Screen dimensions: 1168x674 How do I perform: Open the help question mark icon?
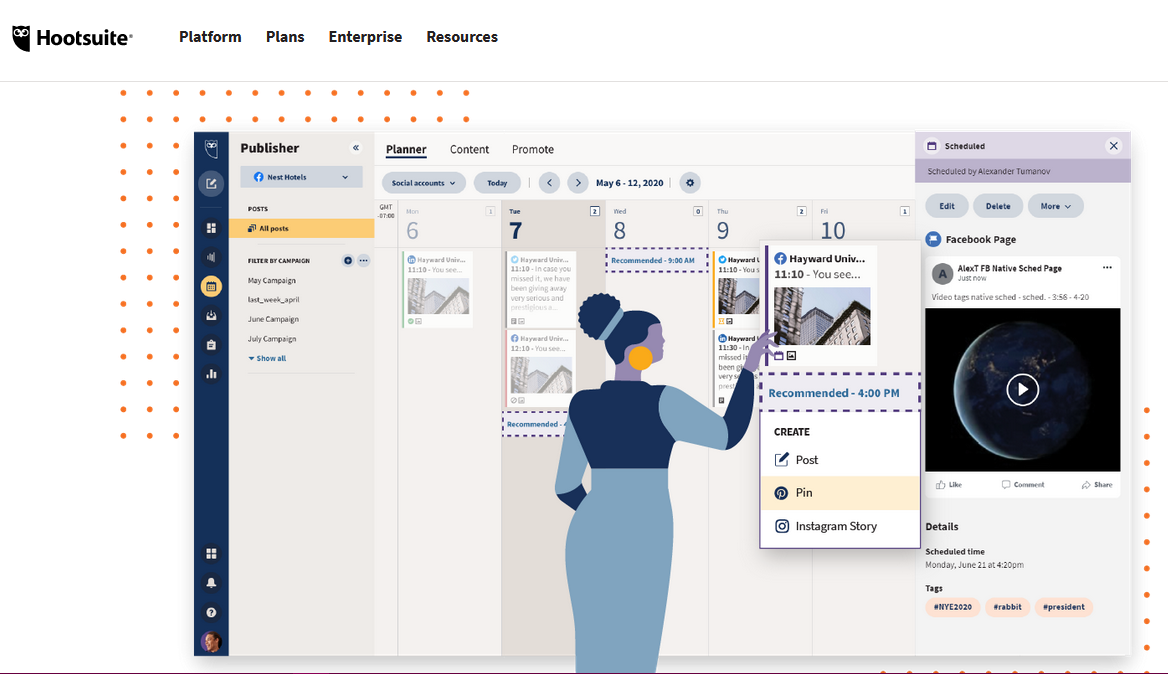(x=212, y=612)
